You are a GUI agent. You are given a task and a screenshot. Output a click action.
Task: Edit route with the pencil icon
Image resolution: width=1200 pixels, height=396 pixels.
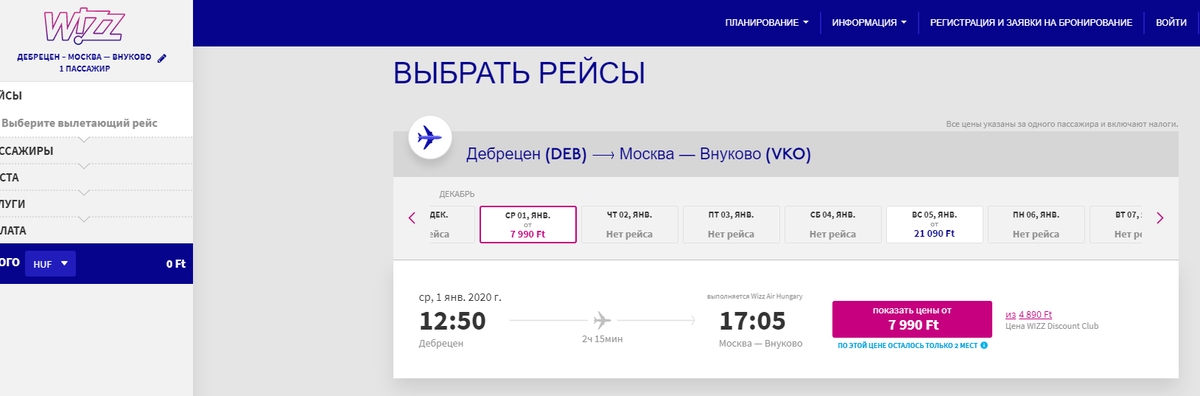point(162,57)
